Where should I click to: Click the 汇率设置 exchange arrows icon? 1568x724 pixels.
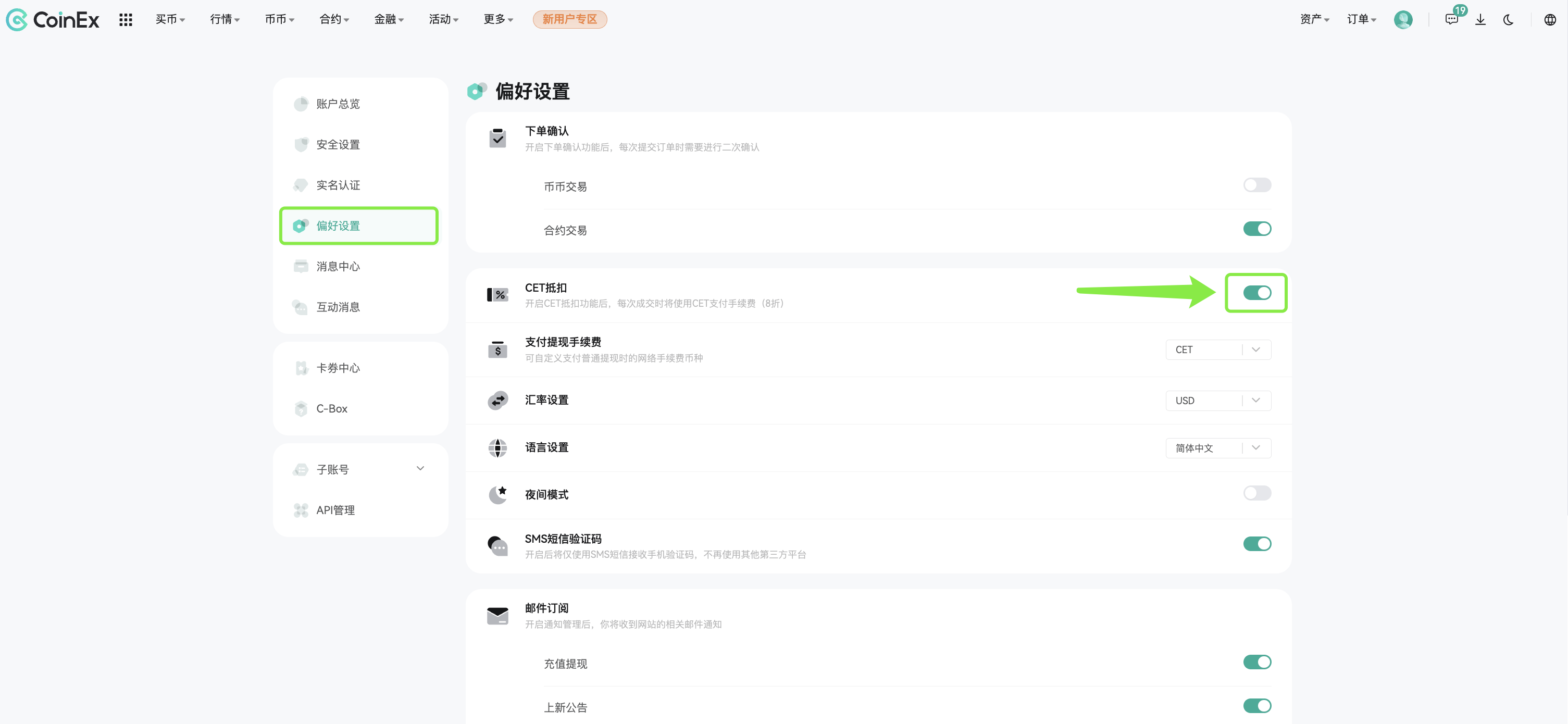click(x=497, y=401)
